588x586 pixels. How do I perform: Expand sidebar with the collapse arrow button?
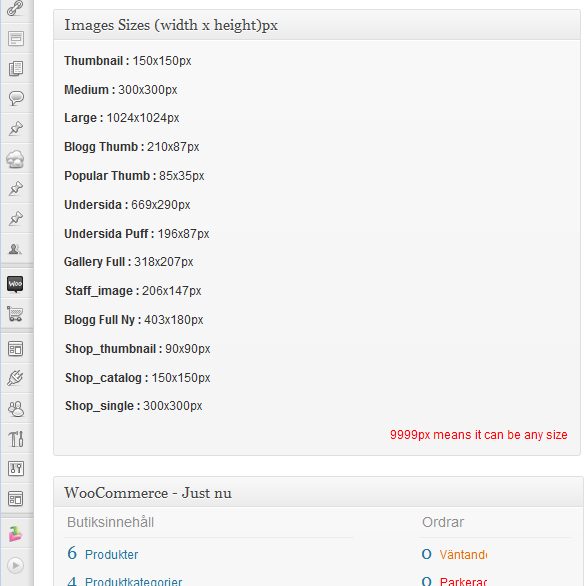coord(15,565)
